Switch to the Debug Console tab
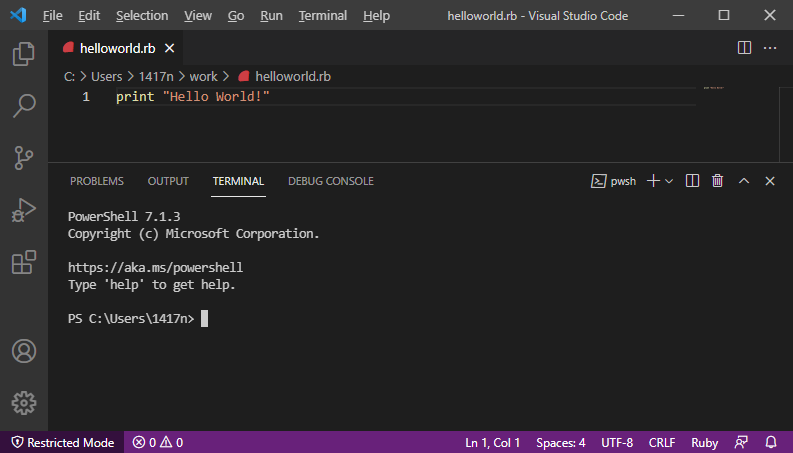Viewport: 793px width, 453px height. tap(330, 181)
